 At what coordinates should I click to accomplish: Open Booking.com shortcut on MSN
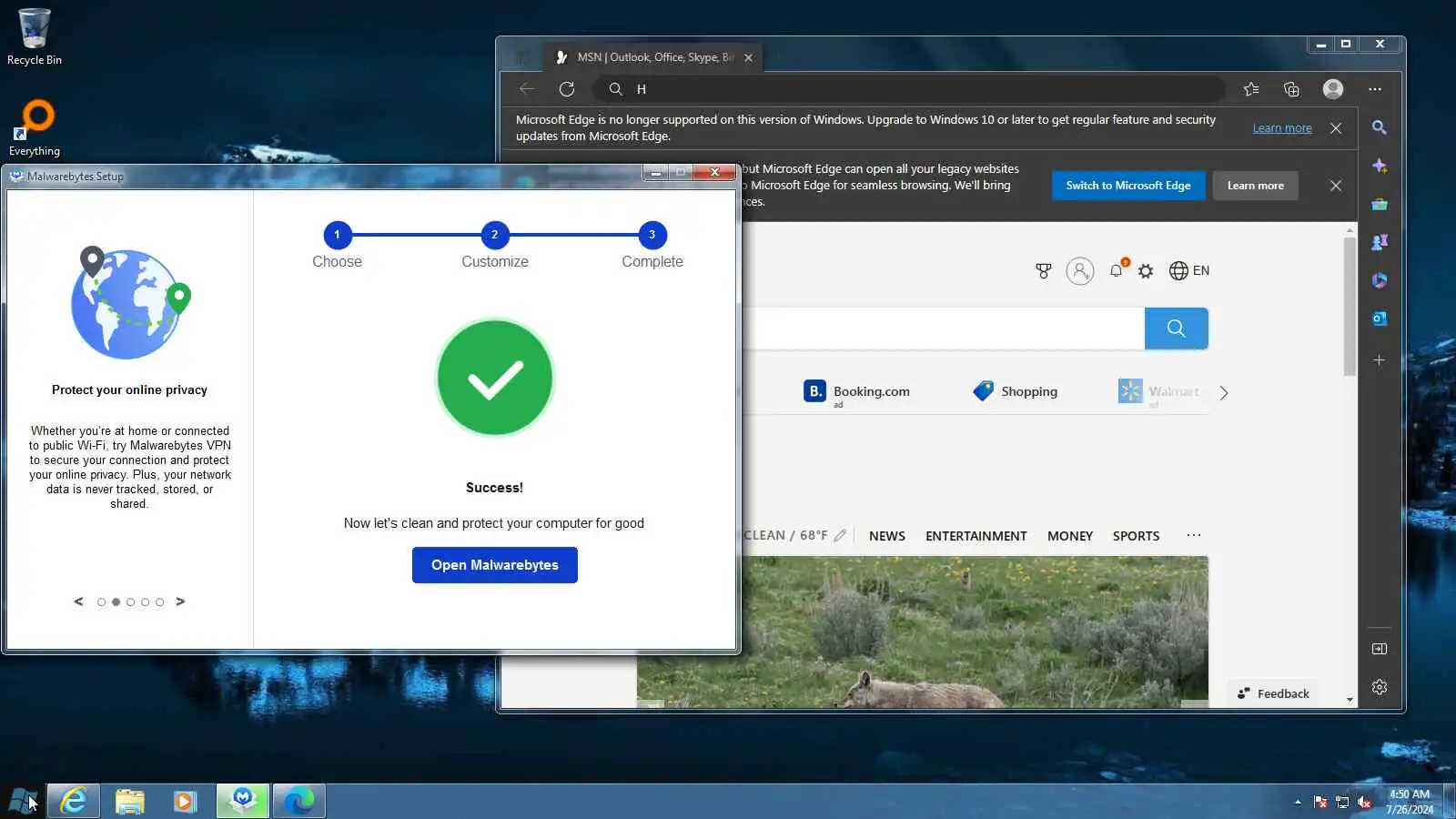pos(856,391)
